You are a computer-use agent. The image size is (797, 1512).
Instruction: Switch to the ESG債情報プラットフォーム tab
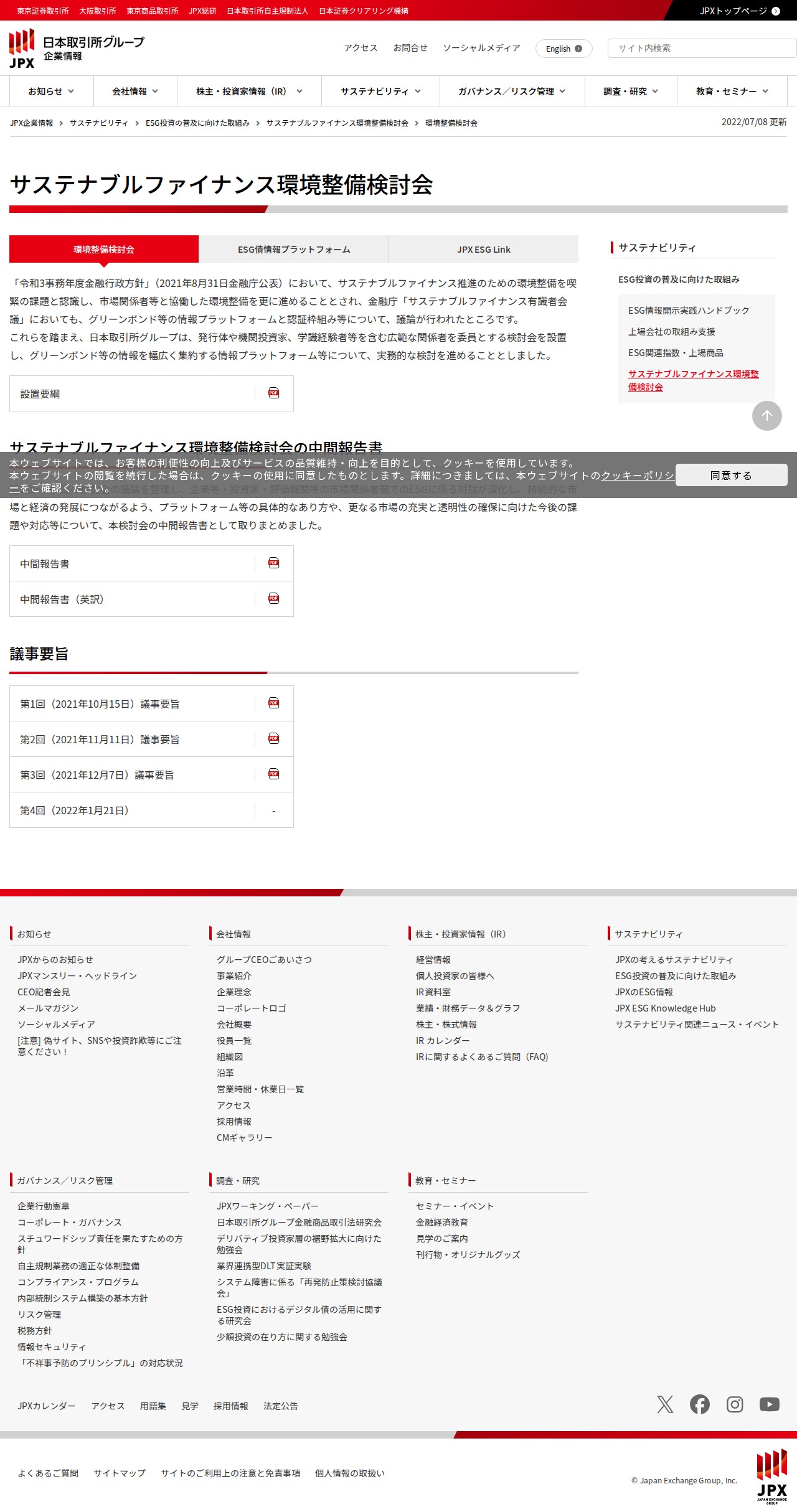click(x=294, y=249)
